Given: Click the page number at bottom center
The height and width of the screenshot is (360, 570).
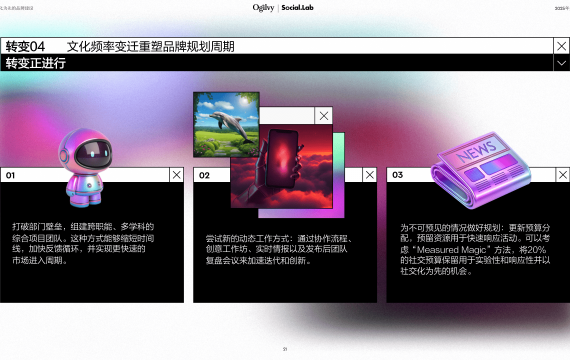Looking at the screenshot, I should click(x=285, y=349).
